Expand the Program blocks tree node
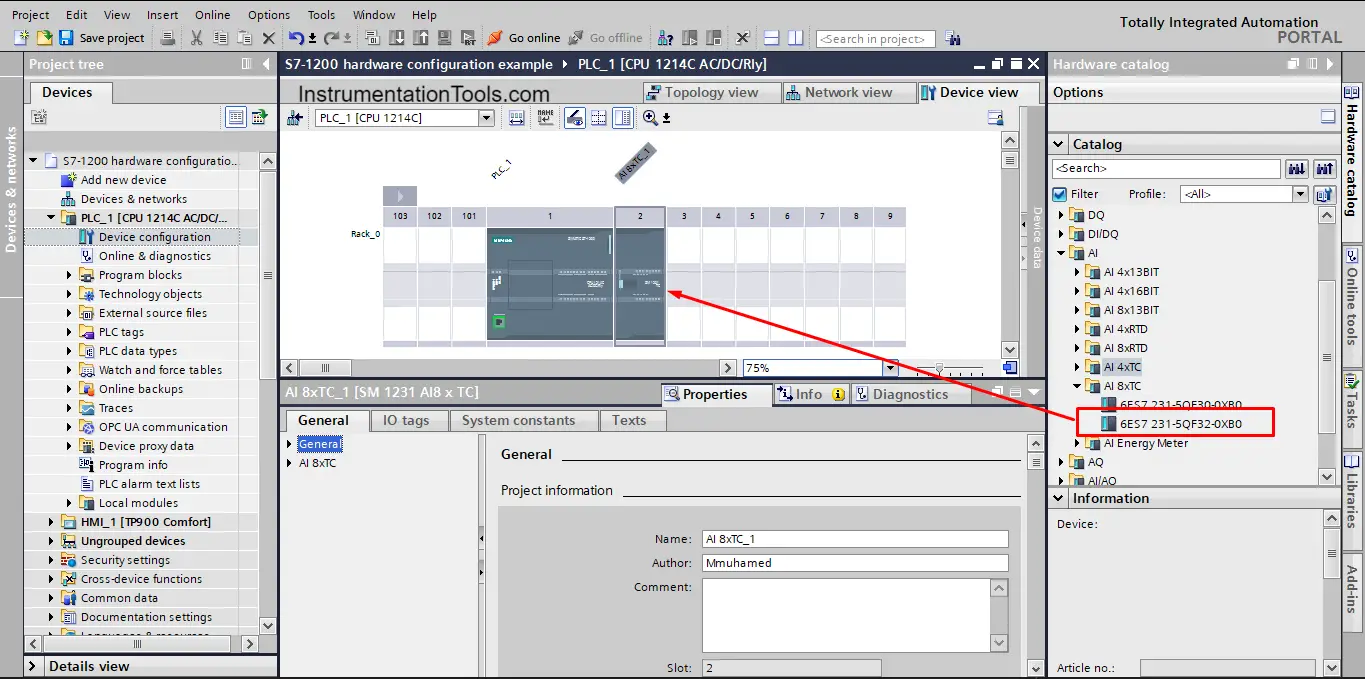 [x=70, y=275]
